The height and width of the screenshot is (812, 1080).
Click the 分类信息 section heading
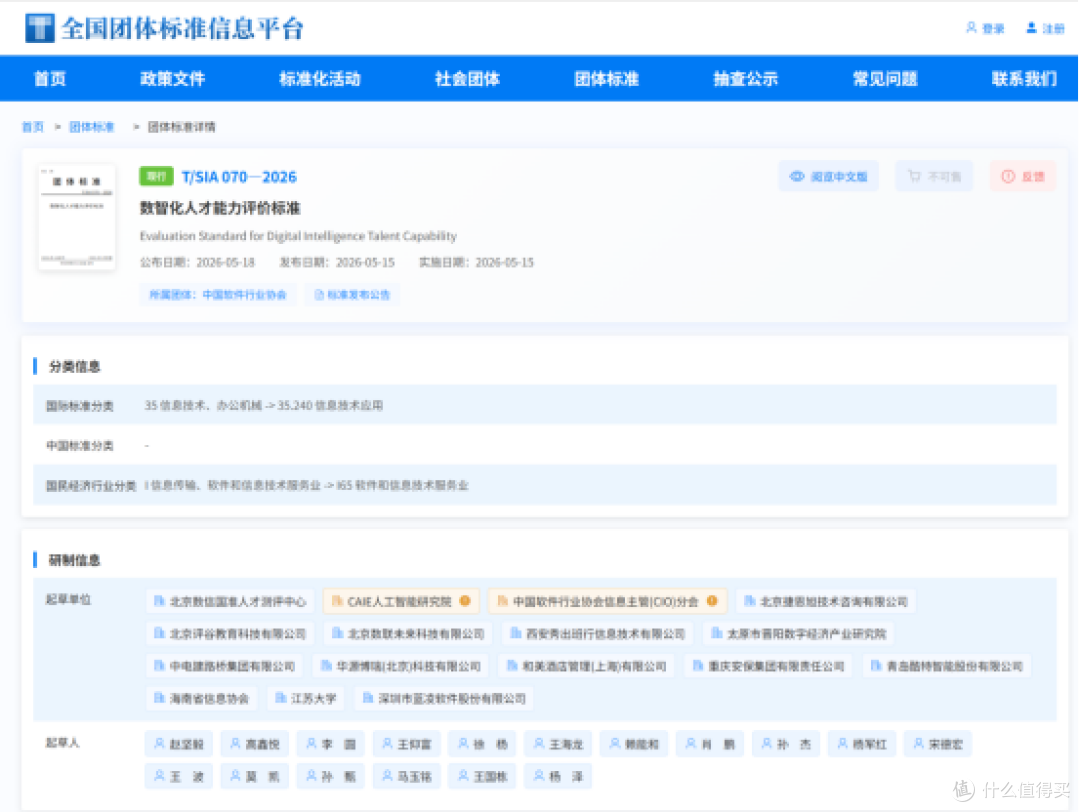pos(74,366)
